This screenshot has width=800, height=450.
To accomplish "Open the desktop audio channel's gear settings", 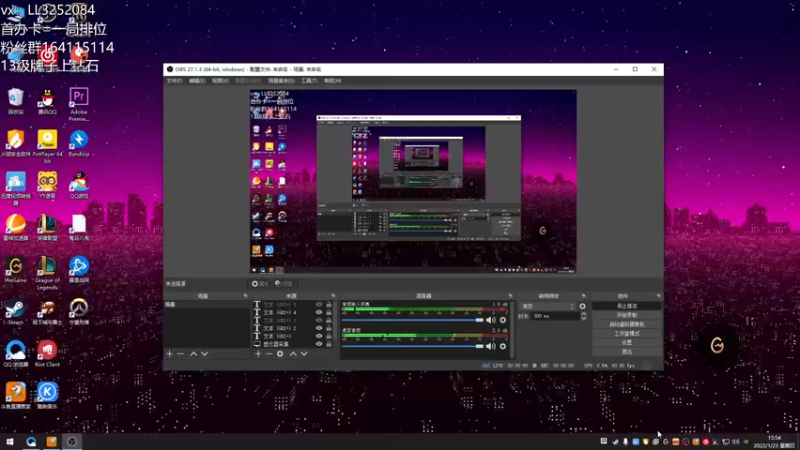I will 503,346.
